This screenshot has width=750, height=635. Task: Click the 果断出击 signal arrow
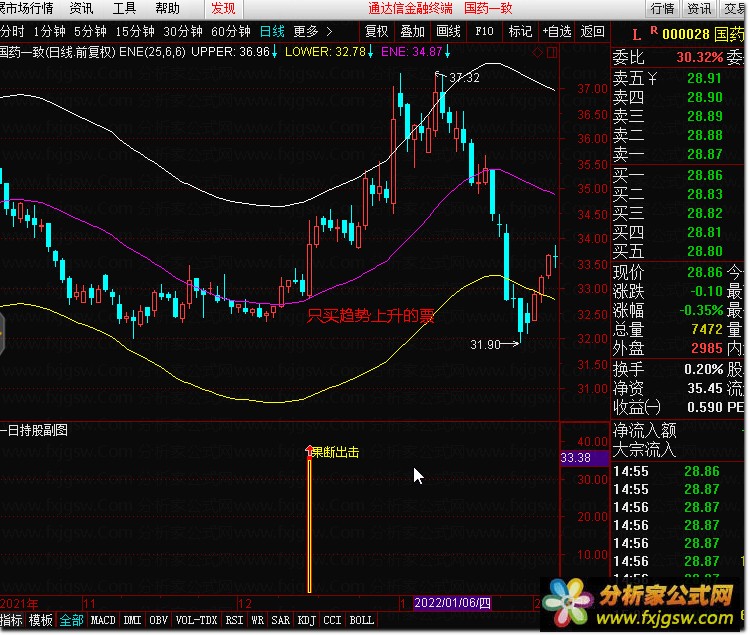tap(309, 451)
